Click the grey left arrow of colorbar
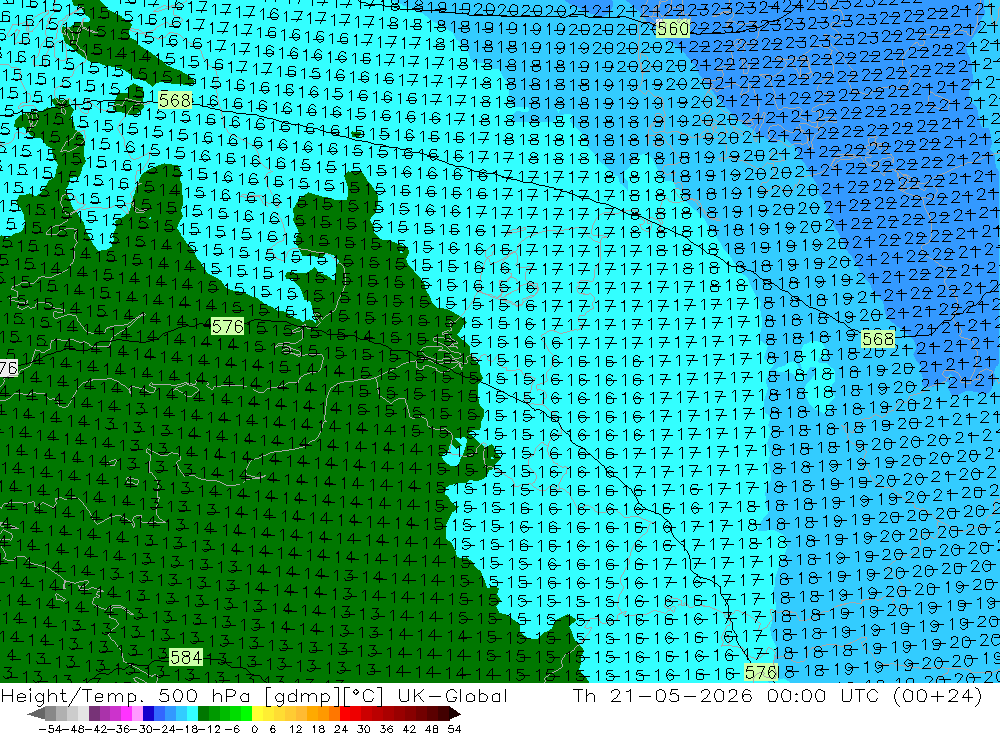 tap(37, 714)
